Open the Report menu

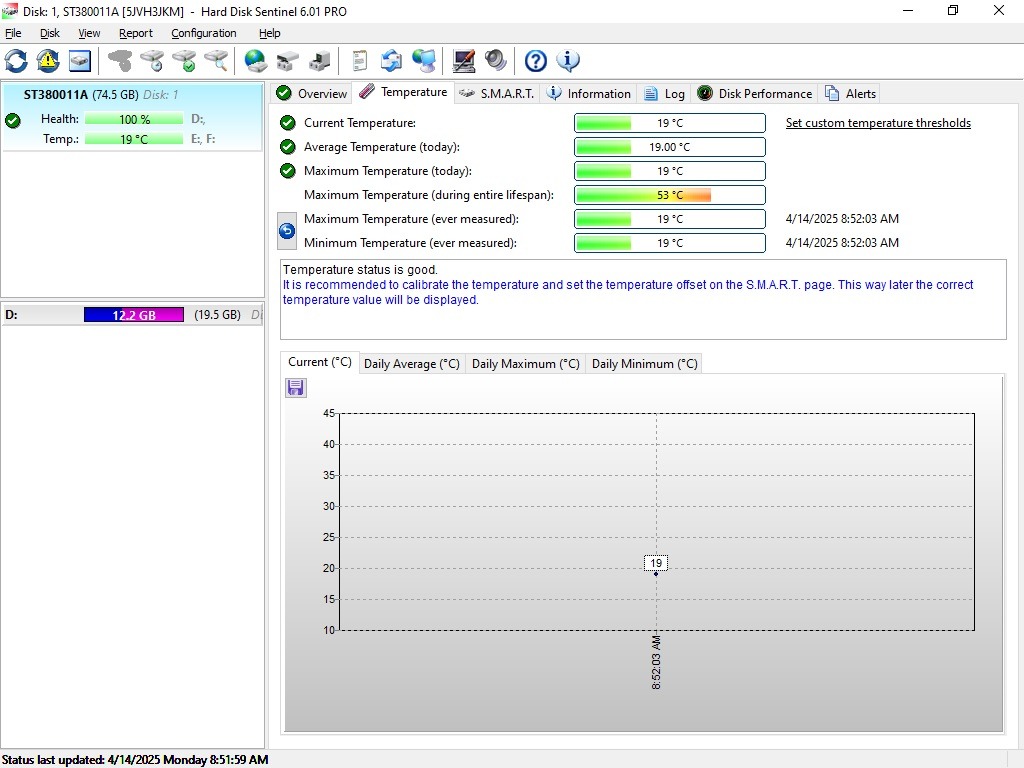coord(136,33)
